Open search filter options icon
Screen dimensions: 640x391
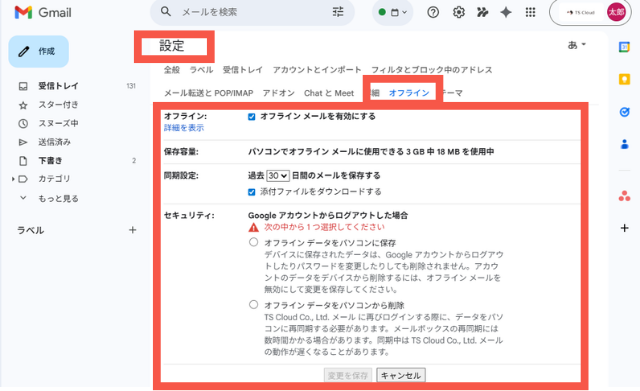tap(338, 12)
